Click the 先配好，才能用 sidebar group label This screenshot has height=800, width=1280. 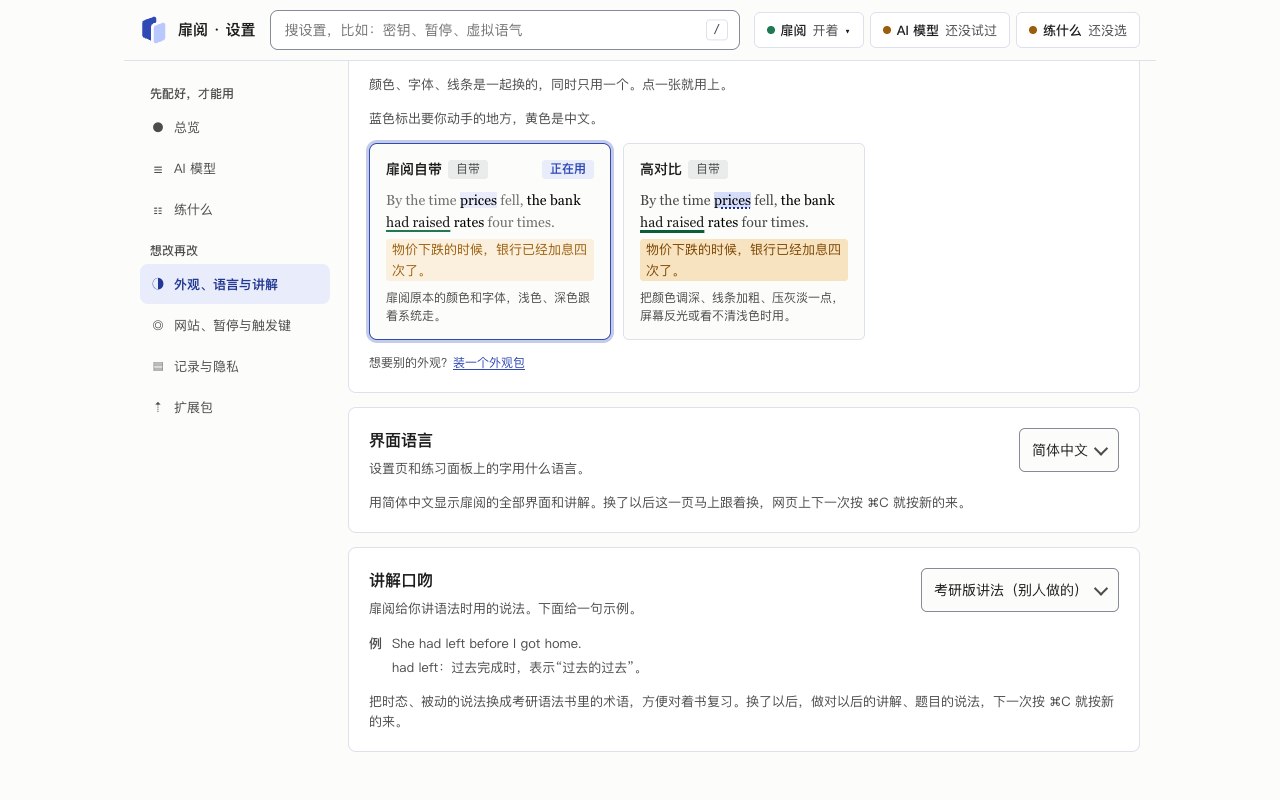[x=192, y=93]
